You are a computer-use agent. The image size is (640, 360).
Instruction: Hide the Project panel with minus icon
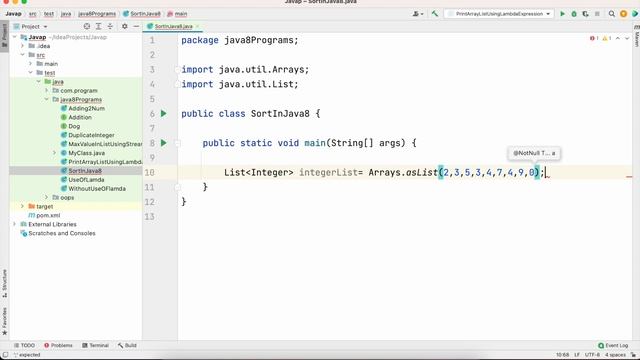point(136,26)
